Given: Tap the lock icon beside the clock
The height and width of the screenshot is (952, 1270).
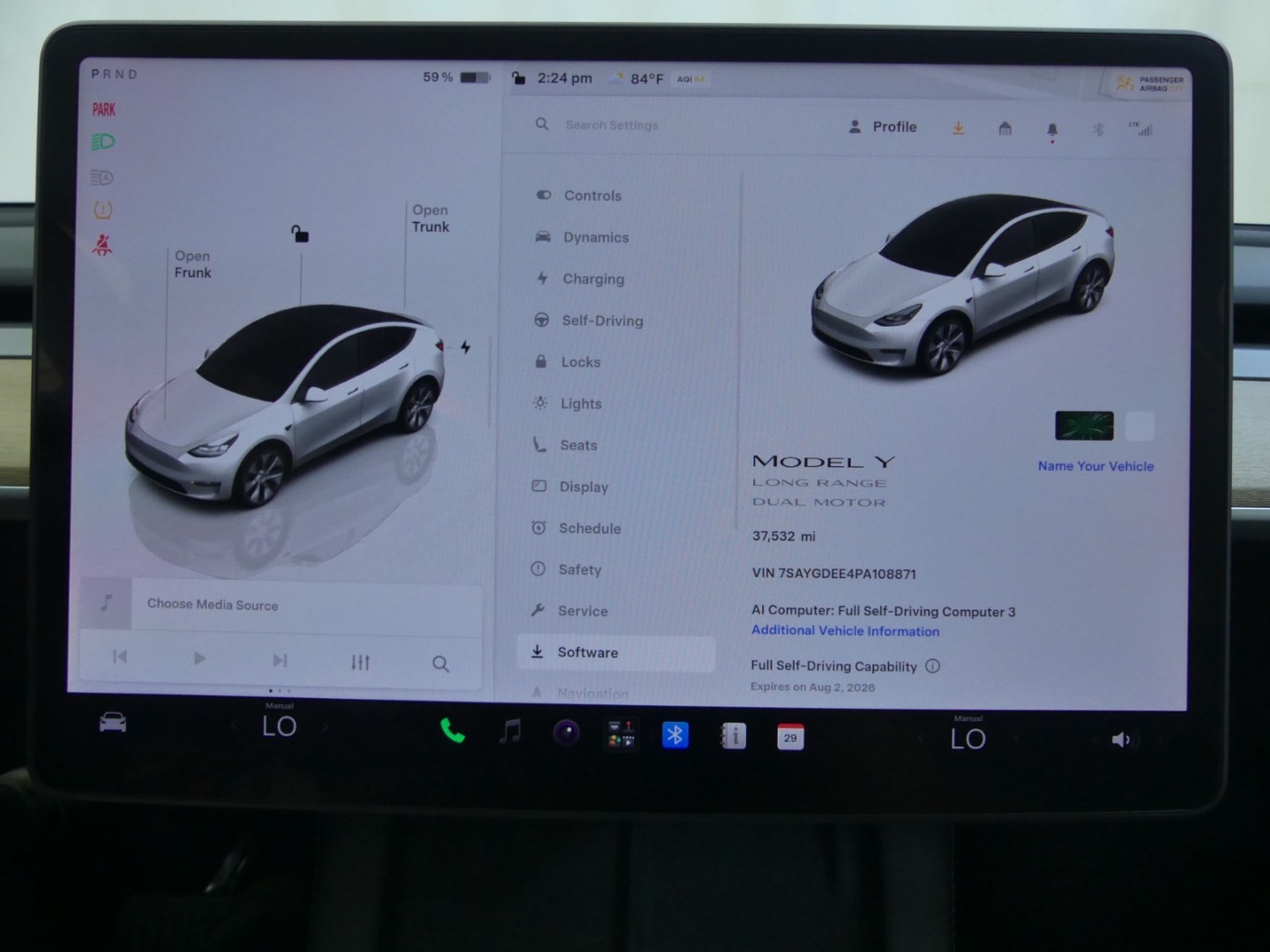Looking at the screenshot, I should 519,78.
